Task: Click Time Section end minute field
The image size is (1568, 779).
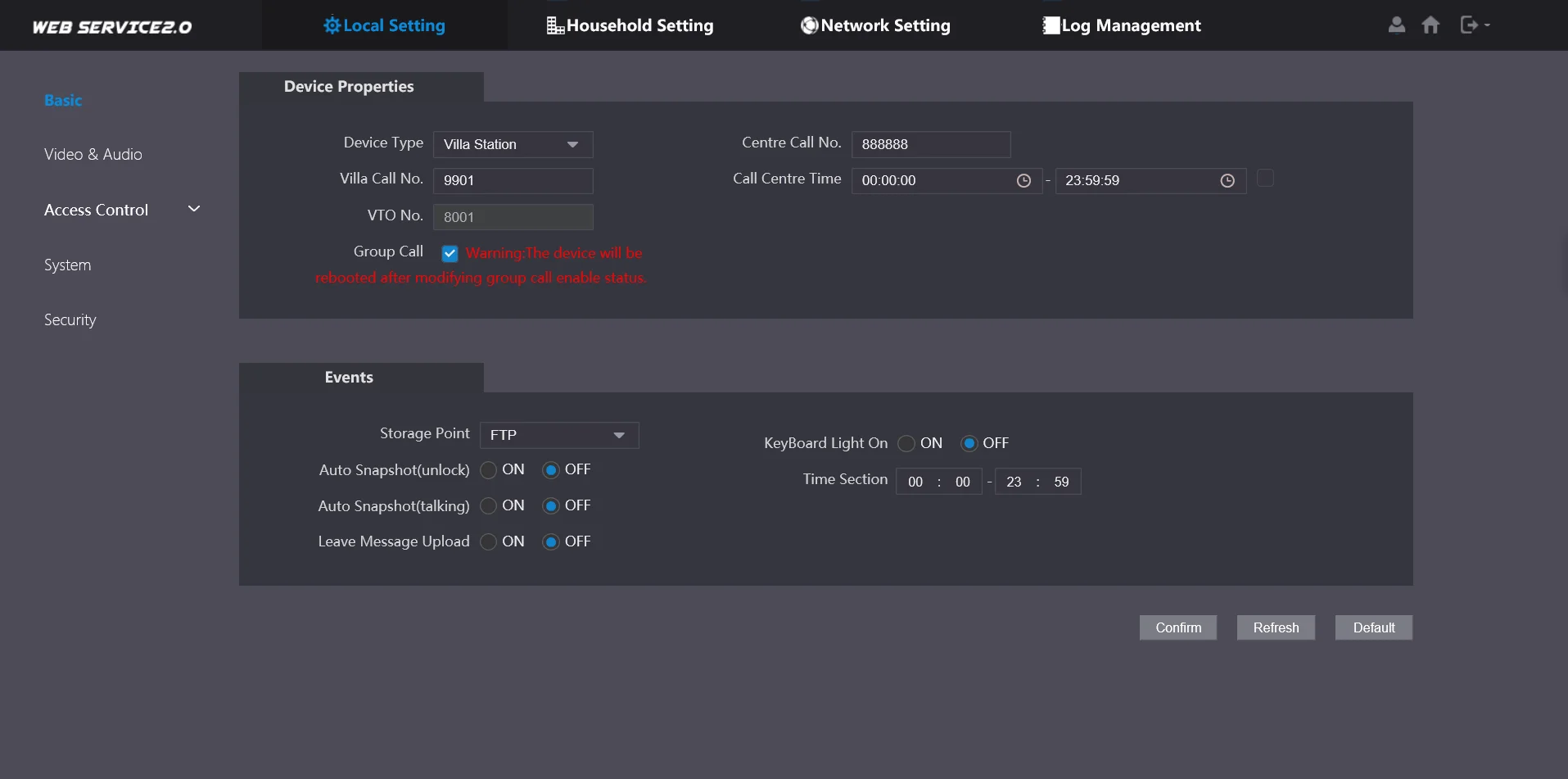Action: pyautogui.click(x=1061, y=482)
